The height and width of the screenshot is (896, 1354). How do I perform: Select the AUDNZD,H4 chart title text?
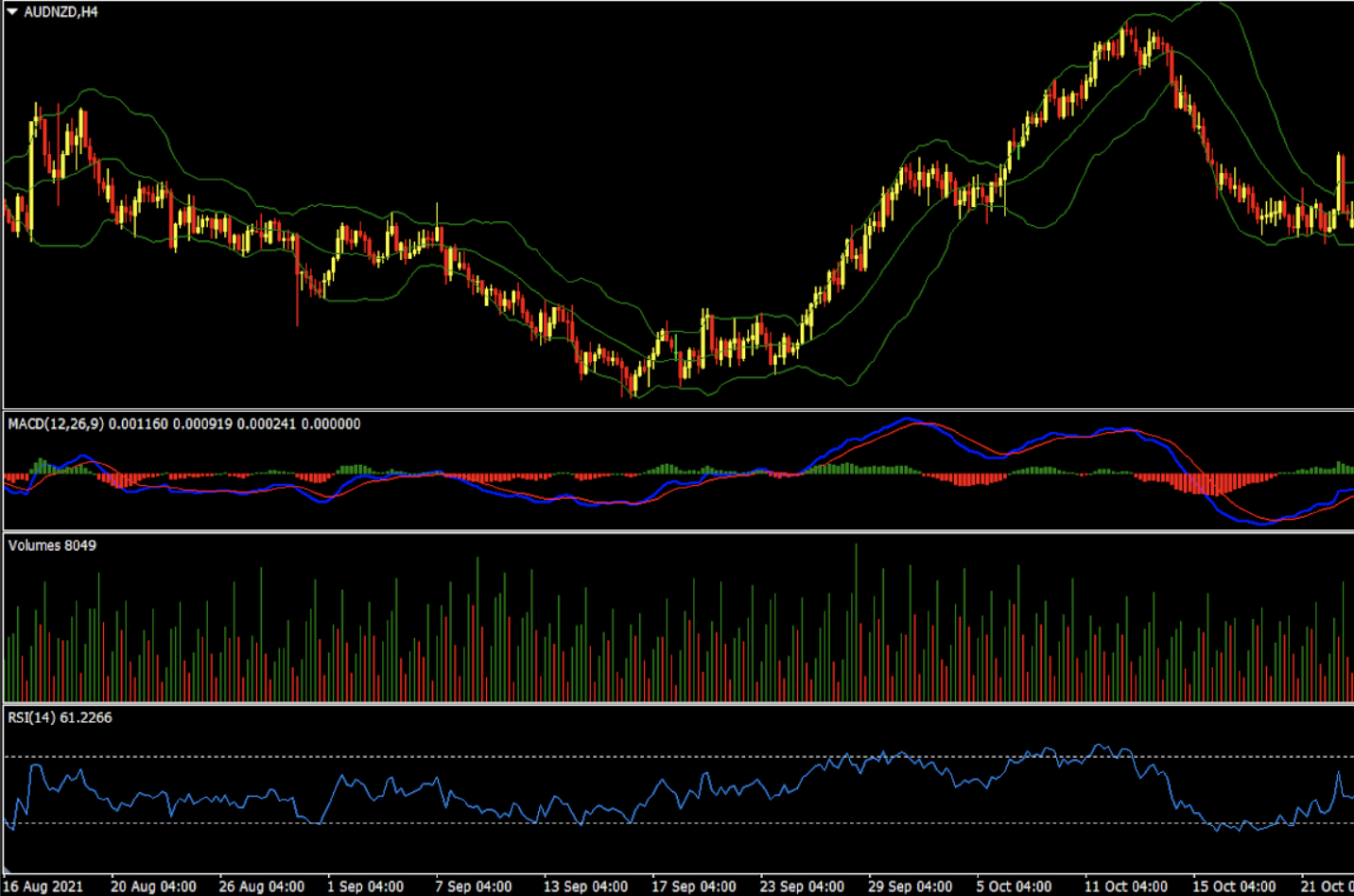tap(61, 11)
